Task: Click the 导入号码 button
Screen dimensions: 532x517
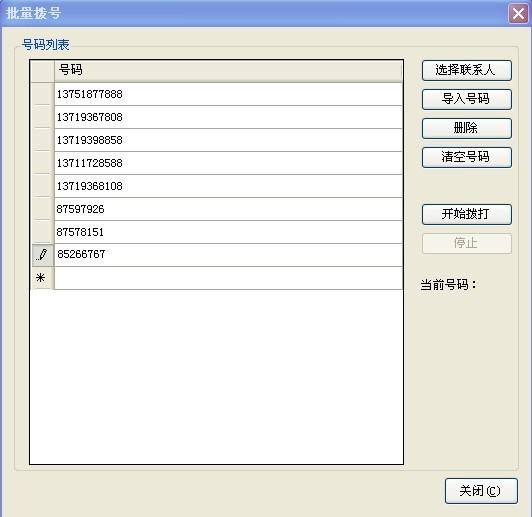Action: click(x=467, y=99)
